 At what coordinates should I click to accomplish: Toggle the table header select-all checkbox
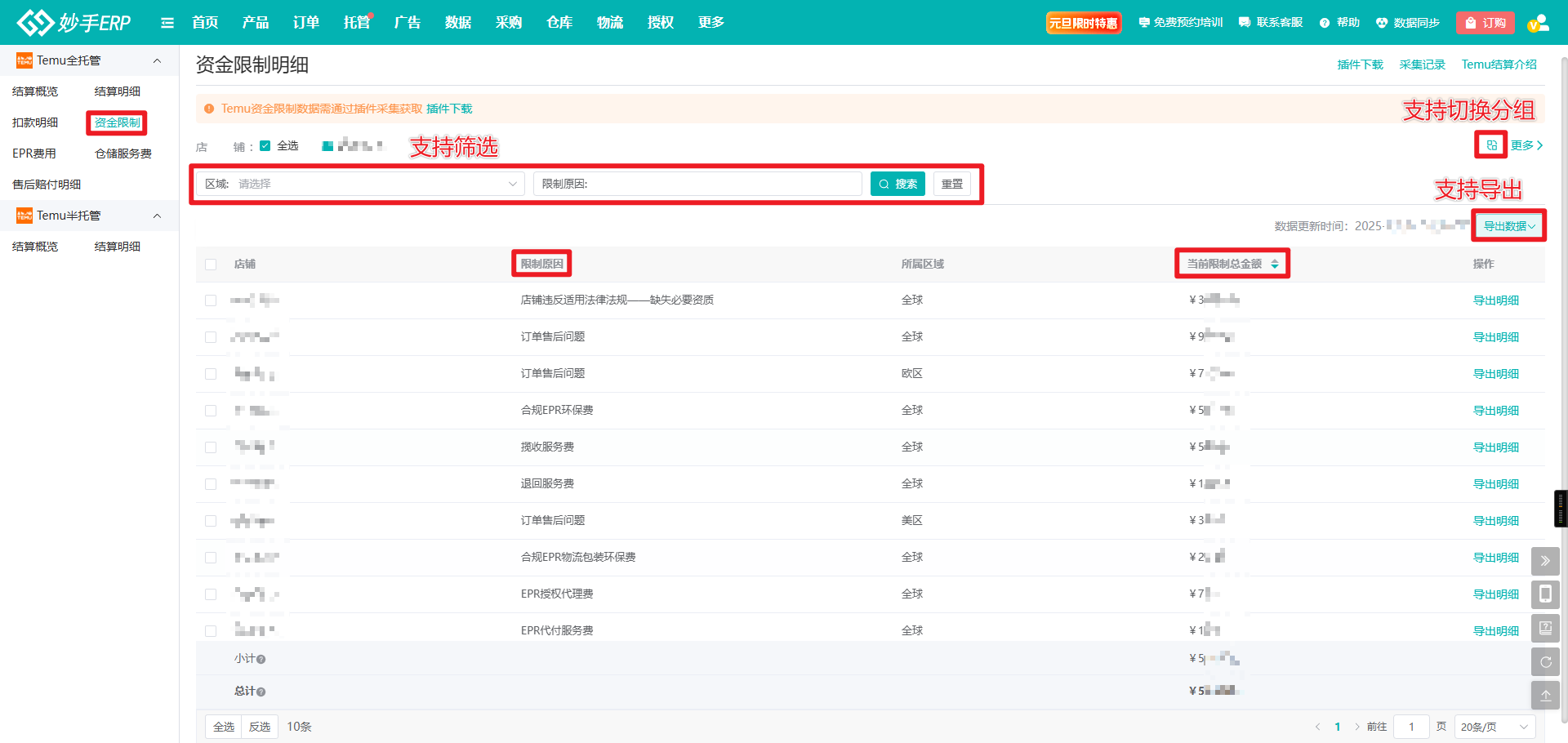(211, 265)
